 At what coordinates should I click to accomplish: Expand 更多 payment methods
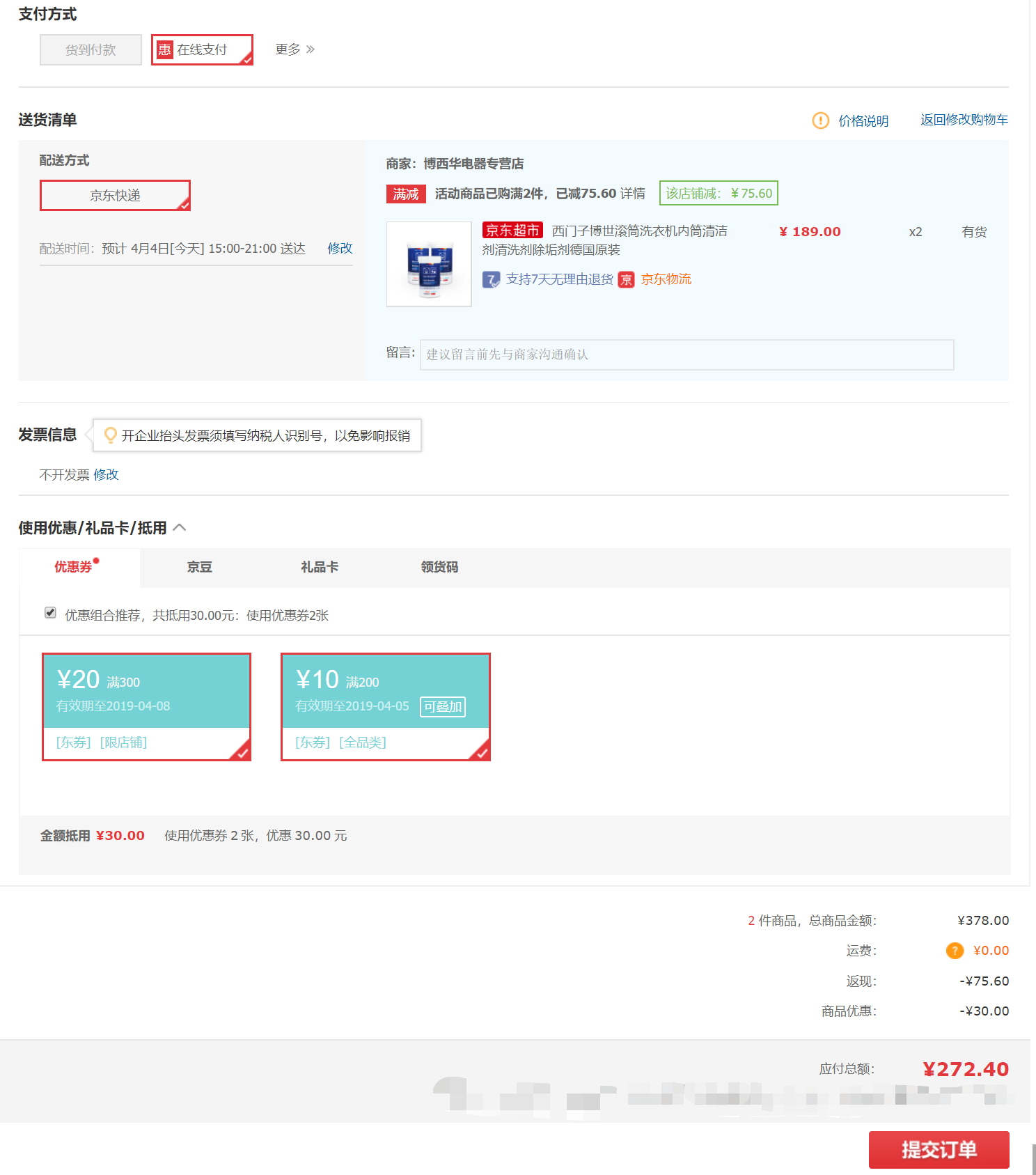click(x=295, y=49)
